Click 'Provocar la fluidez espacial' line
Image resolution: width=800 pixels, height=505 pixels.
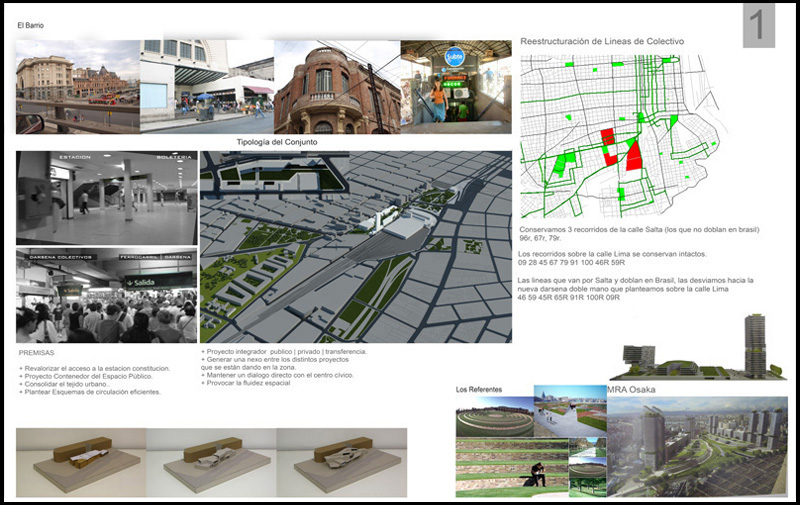click(245, 383)
